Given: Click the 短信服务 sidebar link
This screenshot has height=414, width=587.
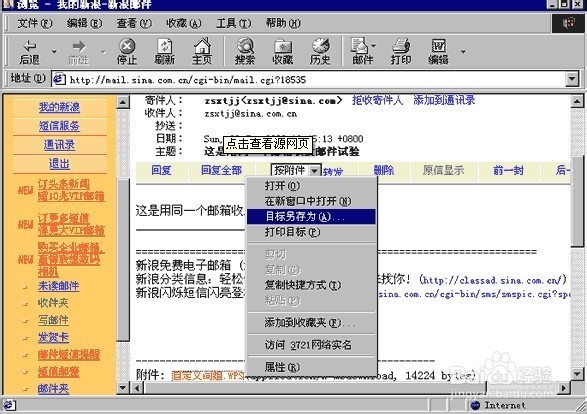Looking at the screenshot, I should pos(59,126).
